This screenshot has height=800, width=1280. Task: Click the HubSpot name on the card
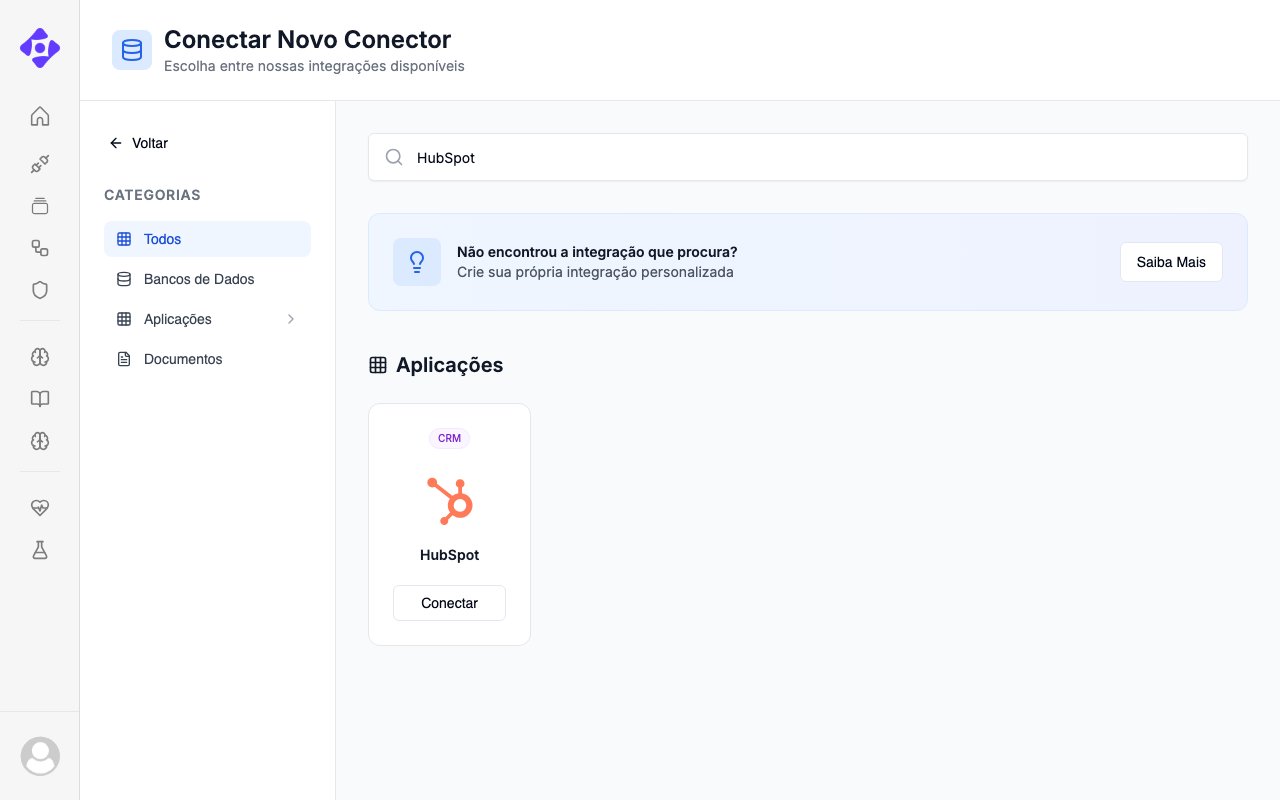click(x=449, y=555)
